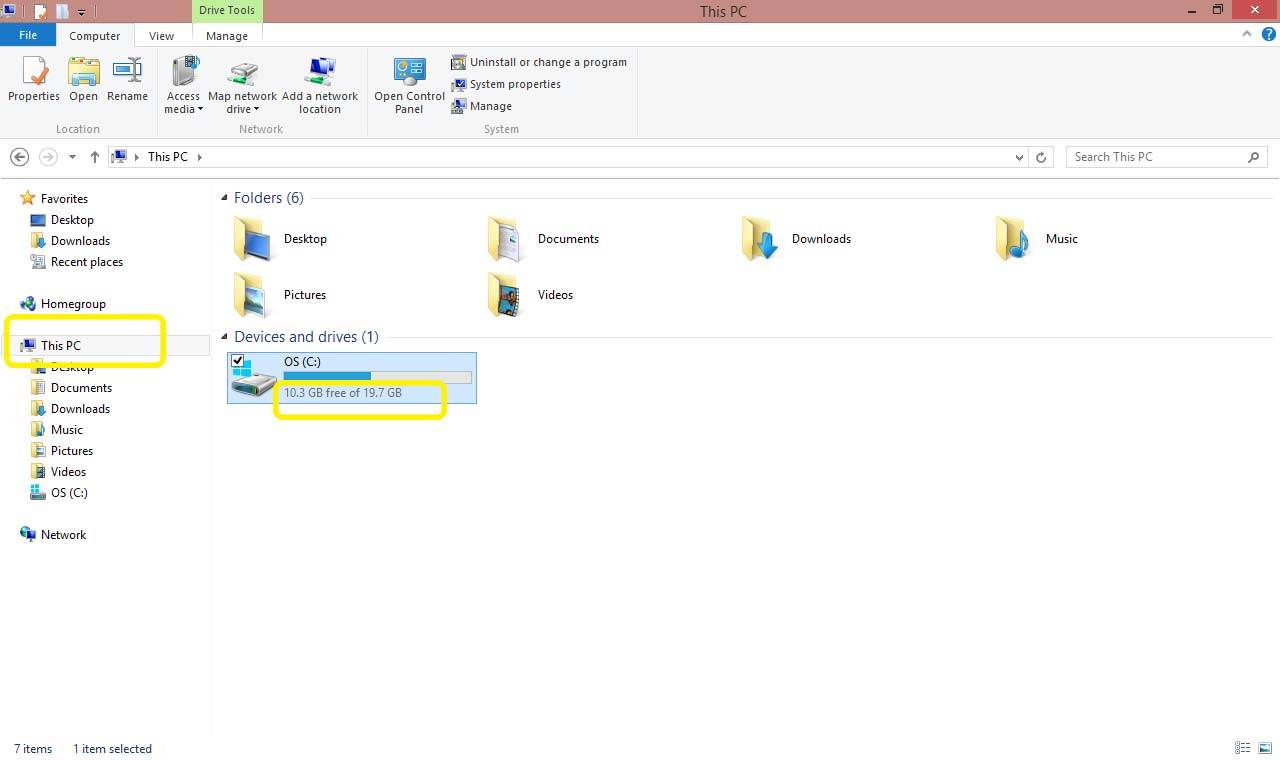Image resolution: width=1280 pixels, height=760 pixels.
Task: Click the OS (C:) drive icon
Action: (254, 380)
